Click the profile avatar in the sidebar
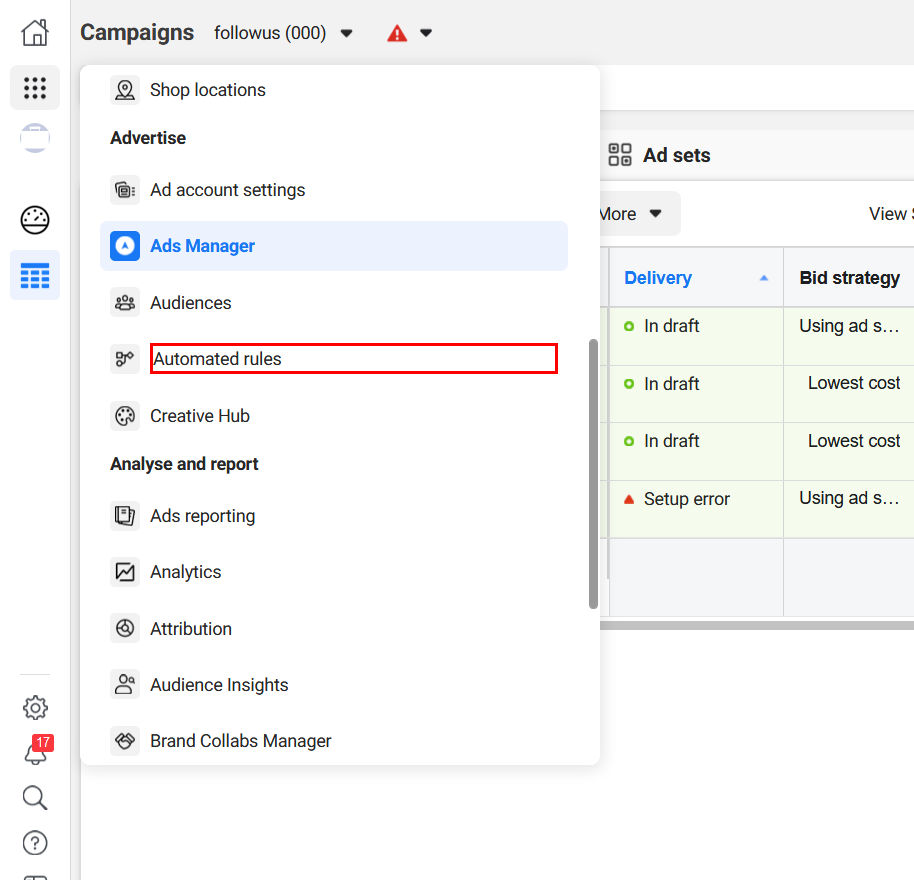 (35, 138)
